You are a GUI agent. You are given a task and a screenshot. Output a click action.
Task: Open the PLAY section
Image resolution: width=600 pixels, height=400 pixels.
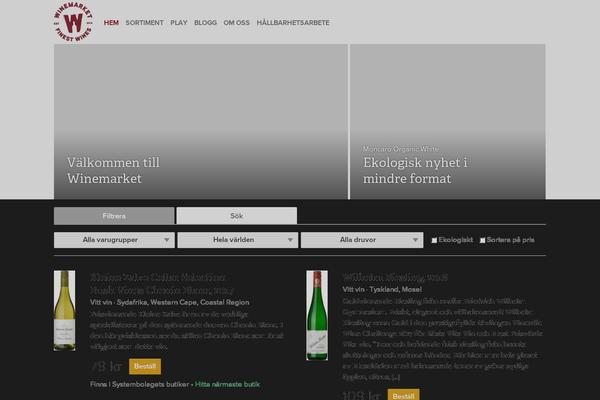179,23
